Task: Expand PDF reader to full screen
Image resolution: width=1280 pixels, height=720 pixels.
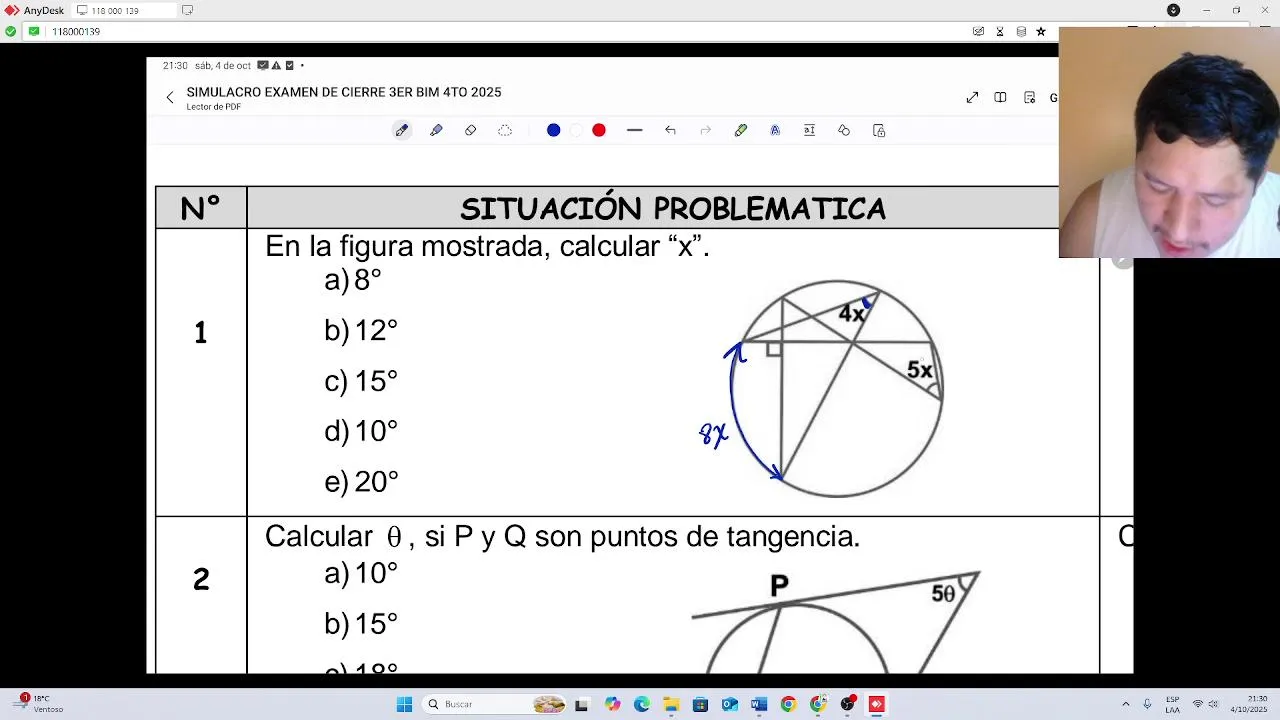Action: [x=972, y=97]
